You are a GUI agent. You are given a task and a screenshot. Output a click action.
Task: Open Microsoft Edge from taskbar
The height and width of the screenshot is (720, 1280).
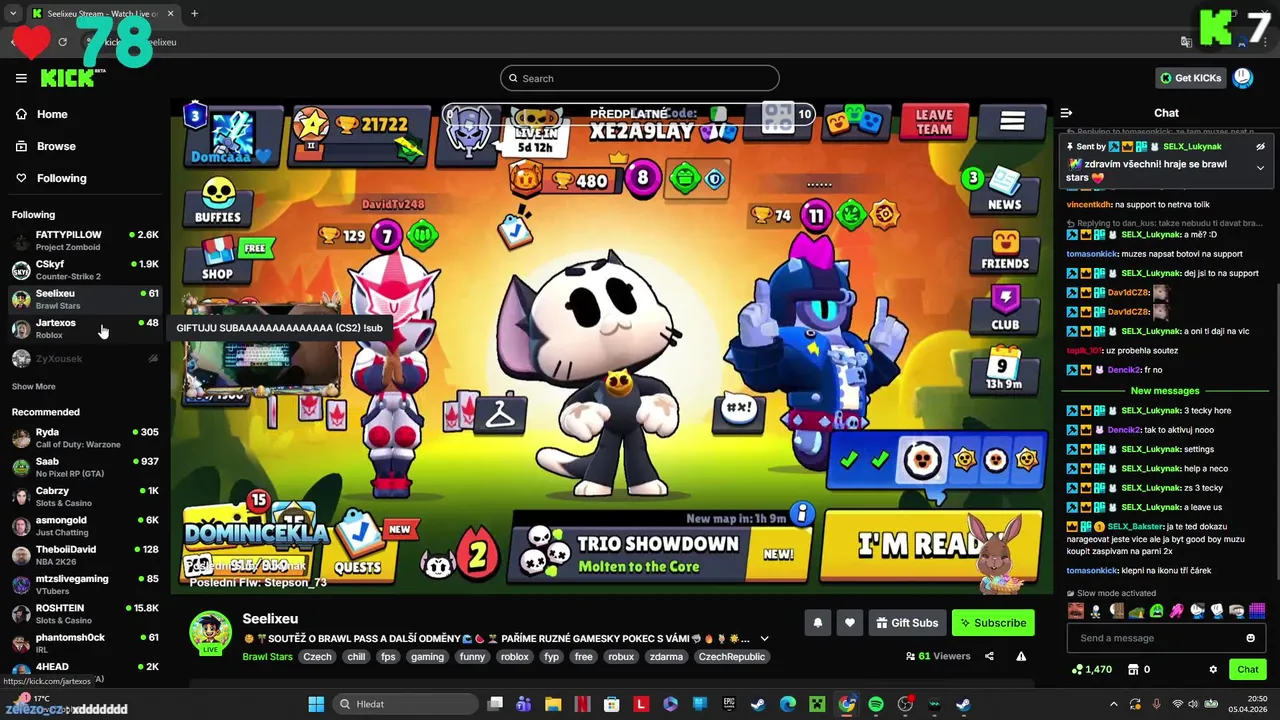[788, 704]
